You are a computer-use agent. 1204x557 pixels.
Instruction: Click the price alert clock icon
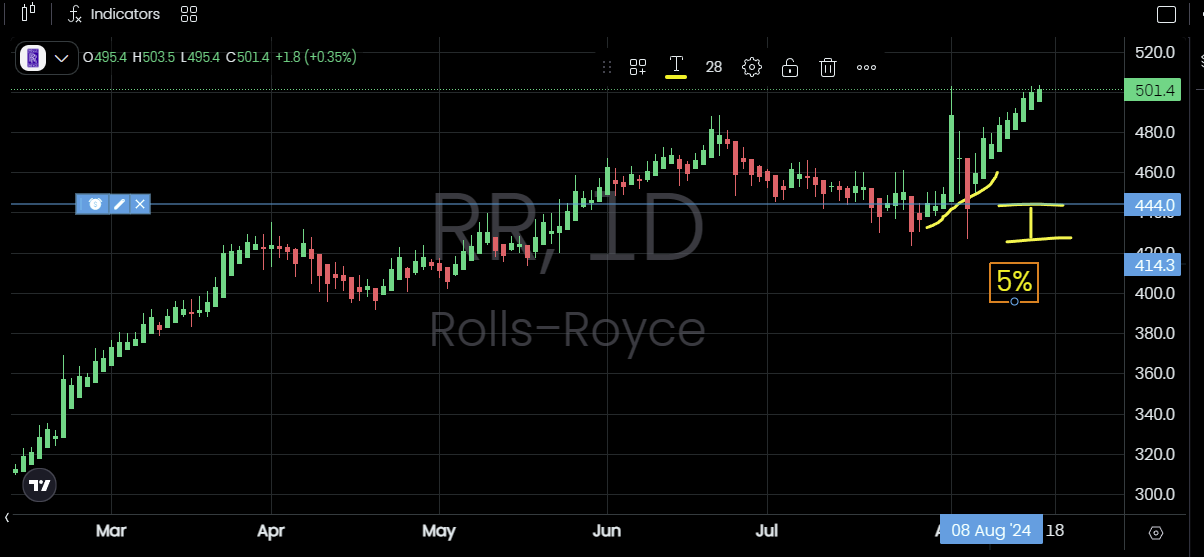click(96, 204)
